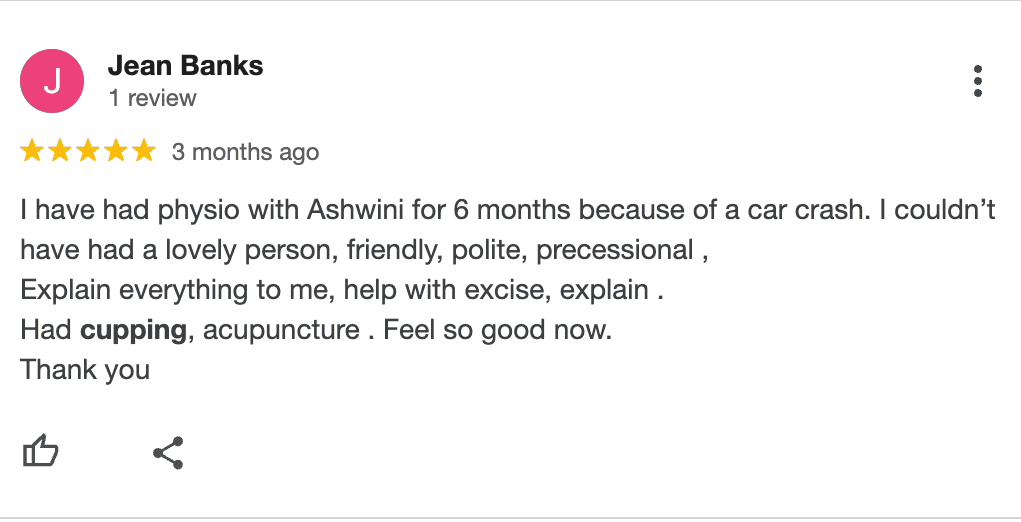The height and width of the screenshot is (522, 1021).
Task: Click the 'Explain everything to me' sentence
Action: coord(172,291)
